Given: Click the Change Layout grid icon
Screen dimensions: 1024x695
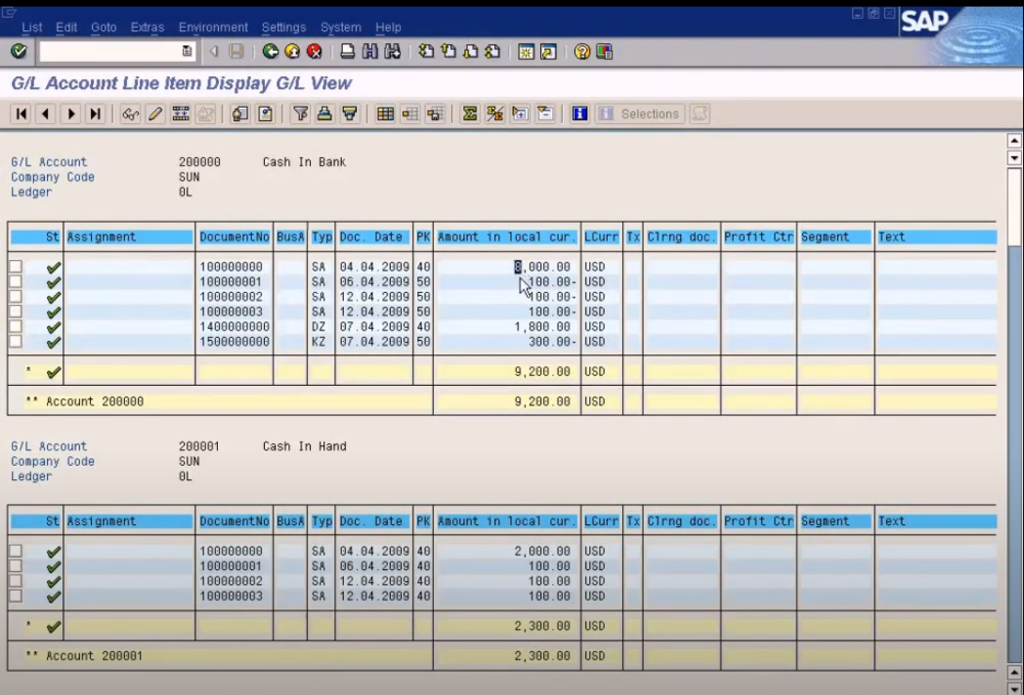Looking at the screenshot, I should (385, 114).
